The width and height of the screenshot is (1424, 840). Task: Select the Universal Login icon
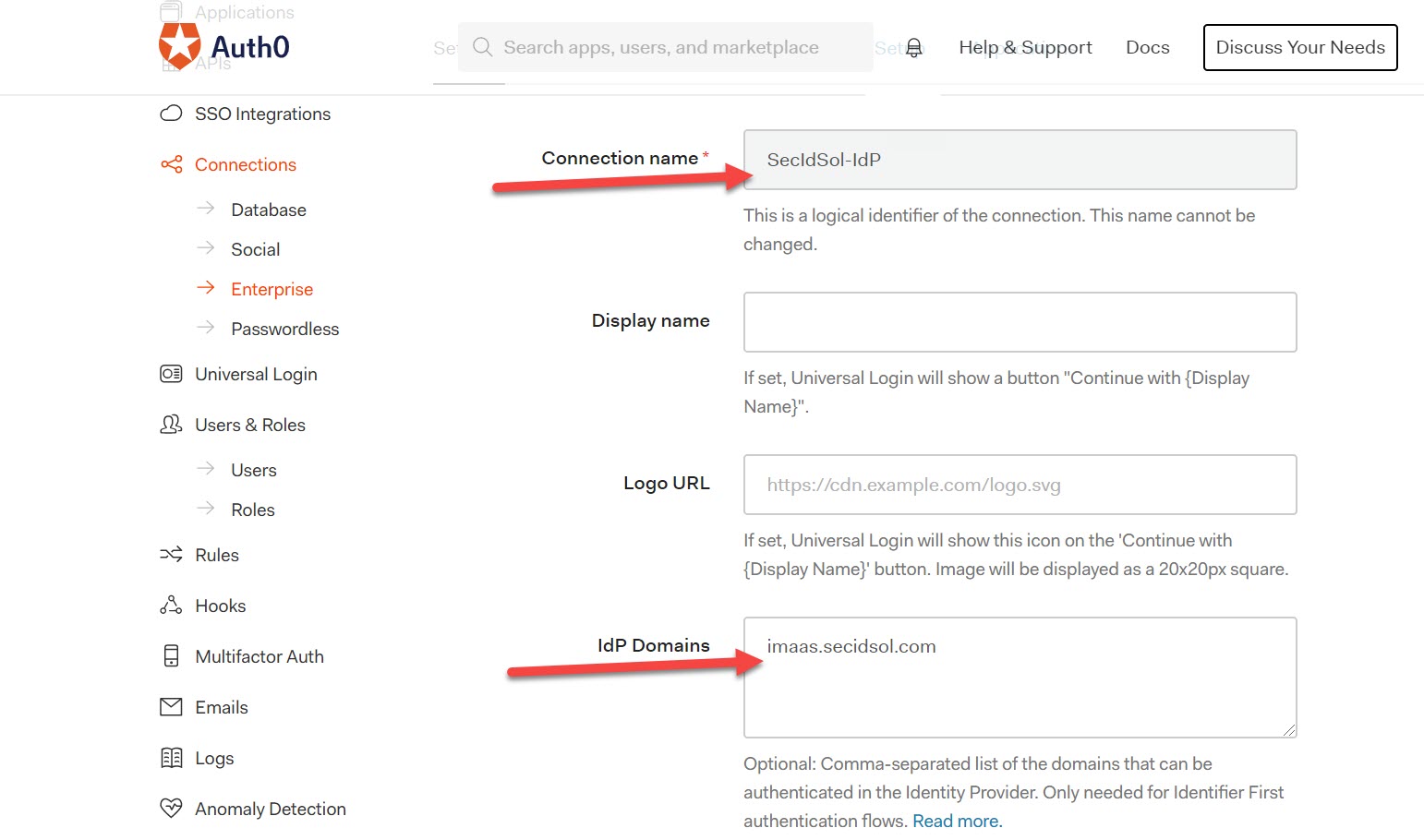click(x=172, y=374)
